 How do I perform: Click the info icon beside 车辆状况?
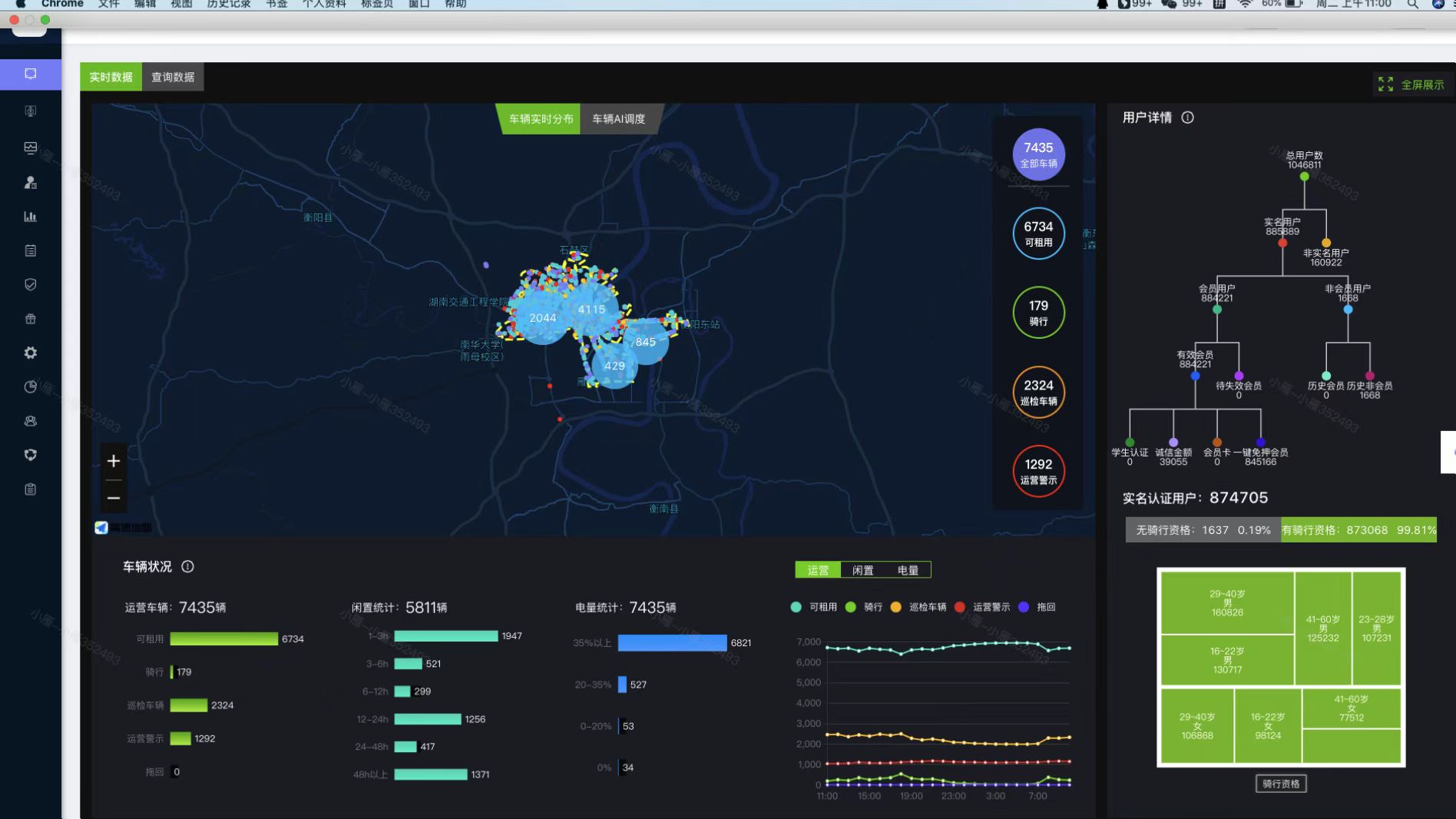pos(187,566)
